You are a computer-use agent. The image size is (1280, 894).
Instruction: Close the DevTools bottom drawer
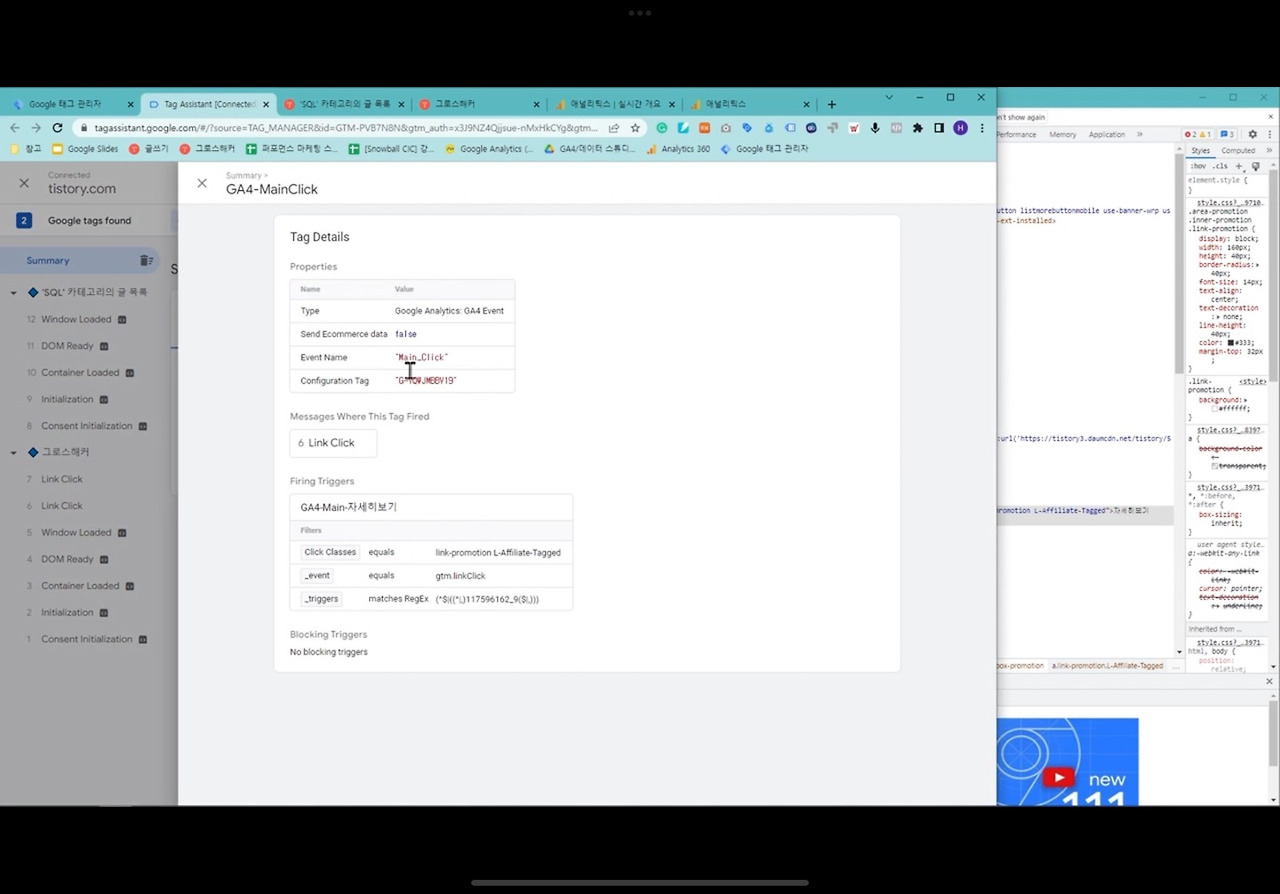[1269, 681]
